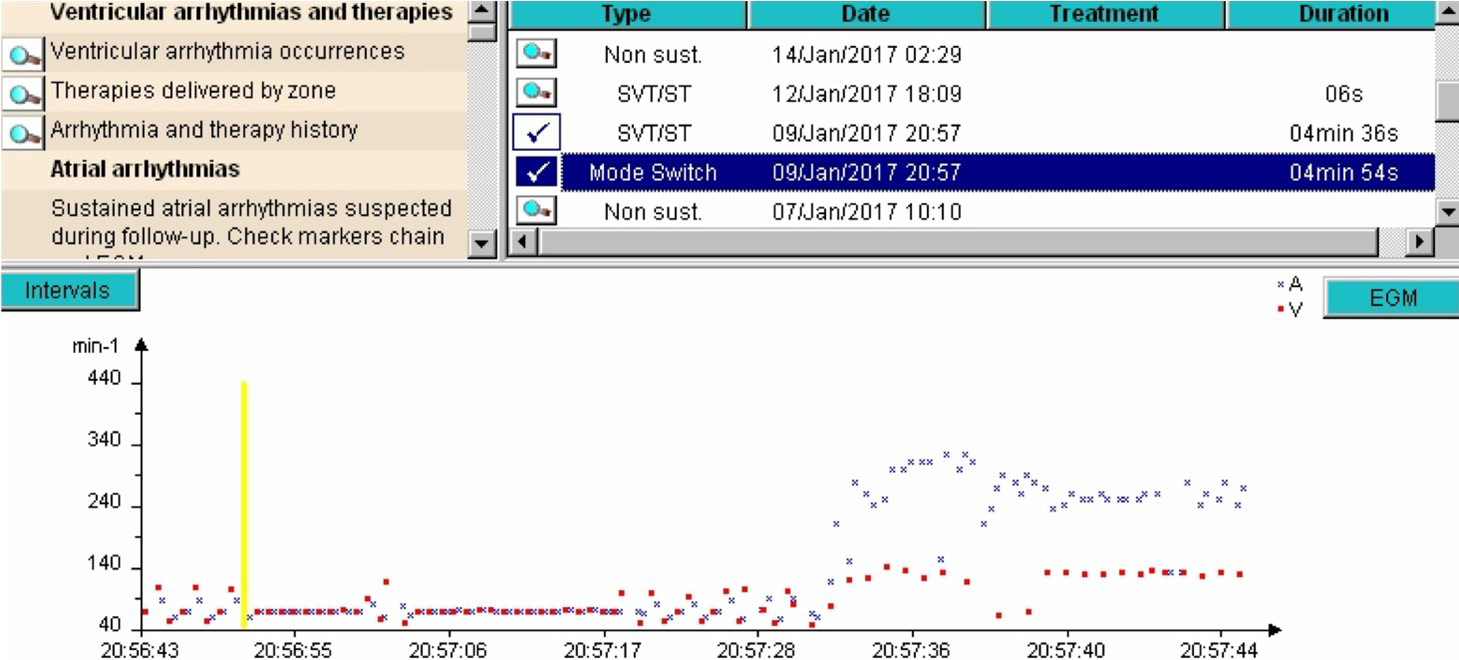Open magnifier icon for 12/Jan/2017 SVT/ST episode
The image size is (1459, 660).
pyautogui.click(x=536, y=93)
